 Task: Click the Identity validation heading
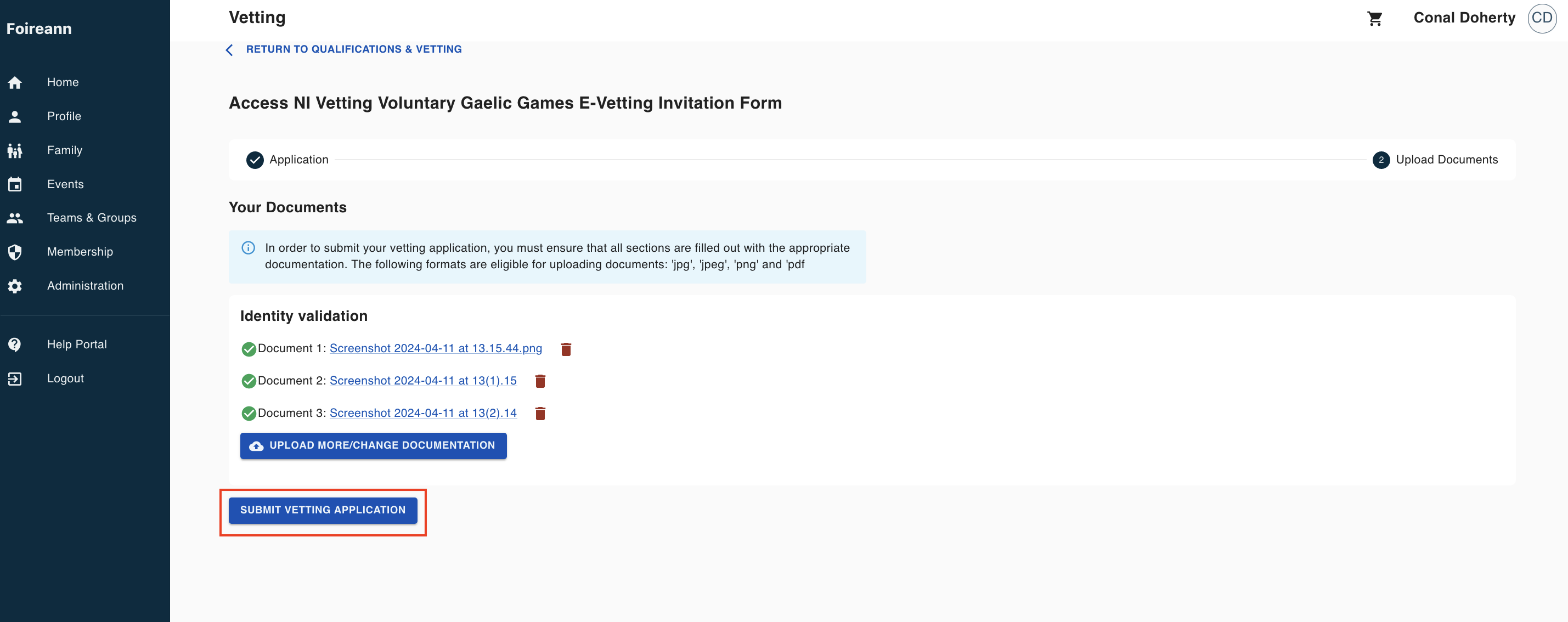(x=304, y=316)
